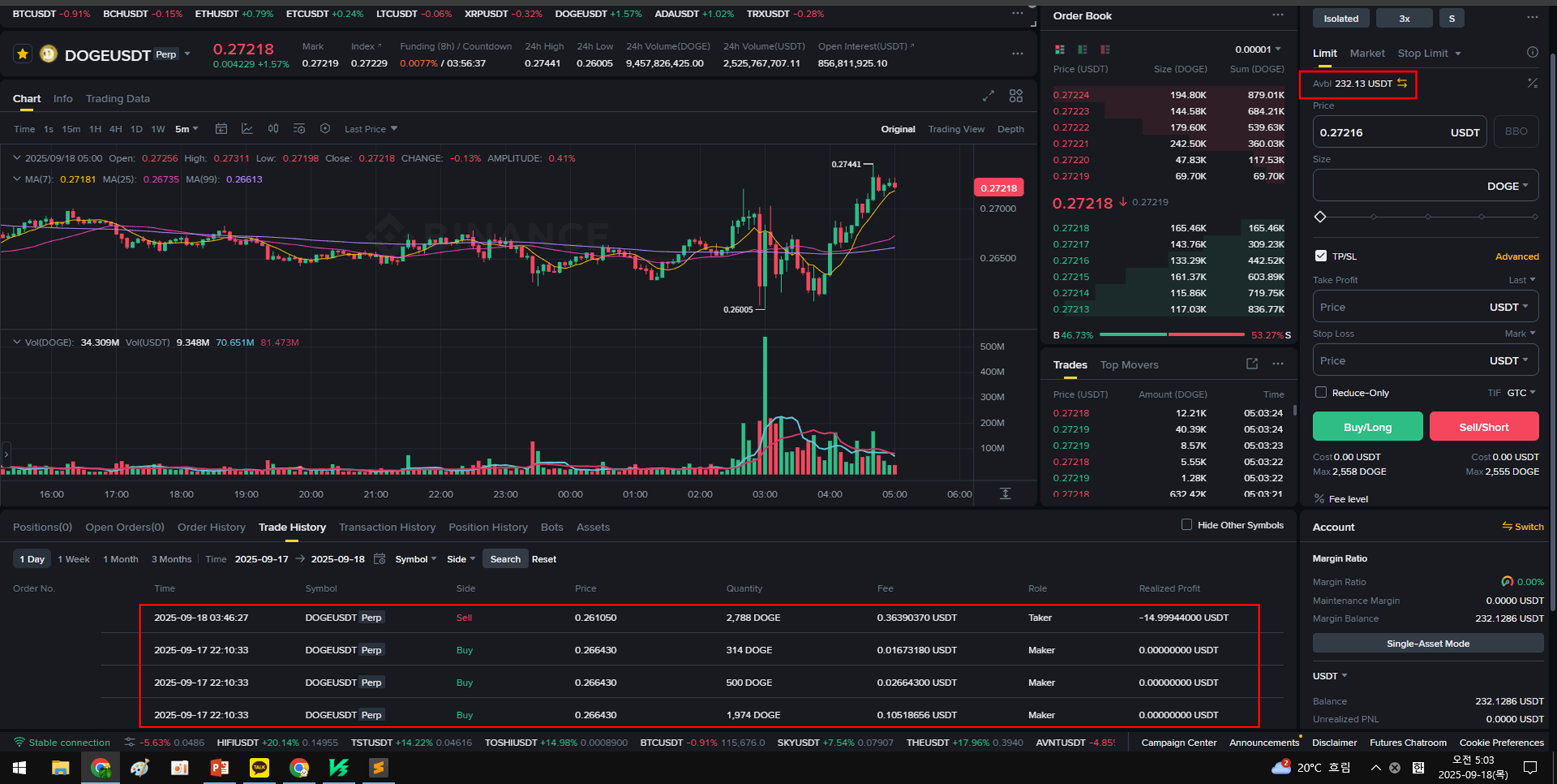
Task: Tick the Hide Other Symbols checkbox
Action: point(1187,524)
